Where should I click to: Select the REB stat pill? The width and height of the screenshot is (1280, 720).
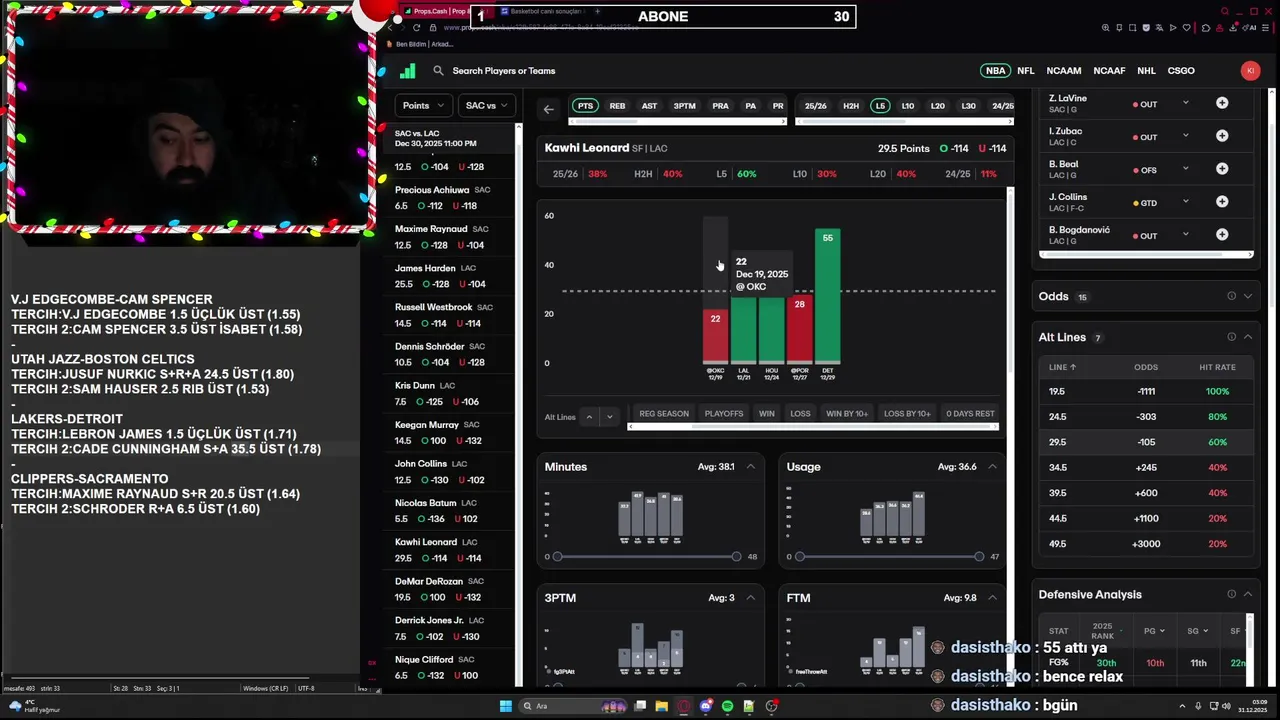(617, 106)
